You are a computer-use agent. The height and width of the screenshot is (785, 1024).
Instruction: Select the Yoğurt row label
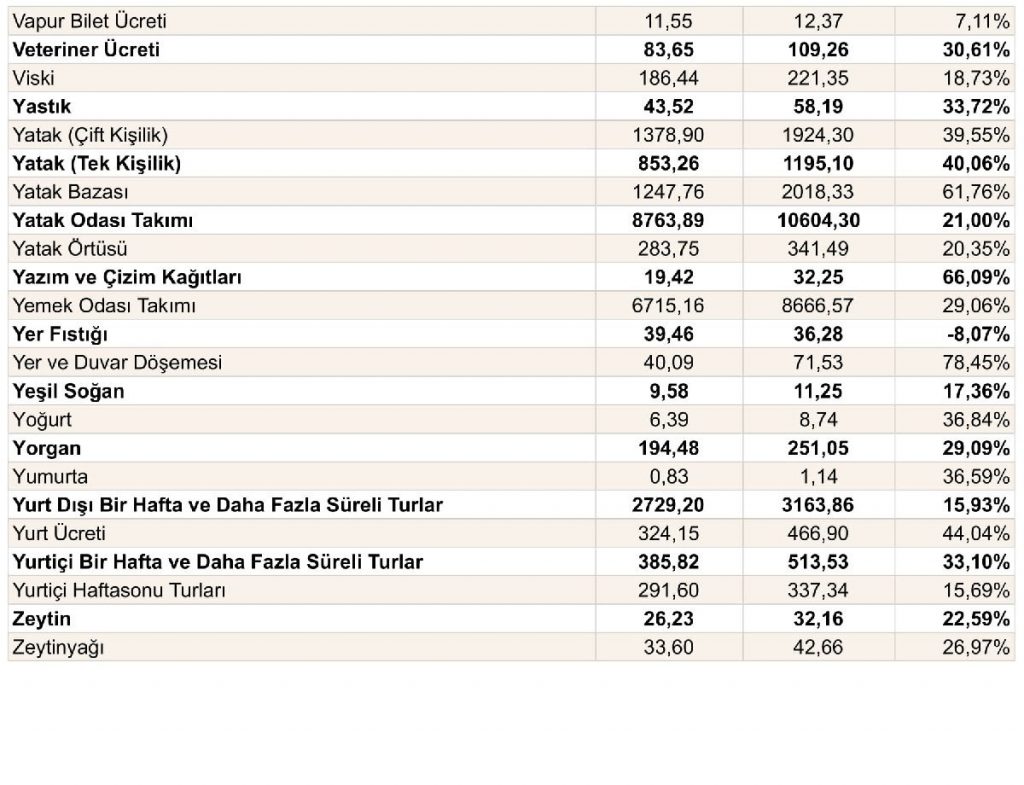[42, 420]
